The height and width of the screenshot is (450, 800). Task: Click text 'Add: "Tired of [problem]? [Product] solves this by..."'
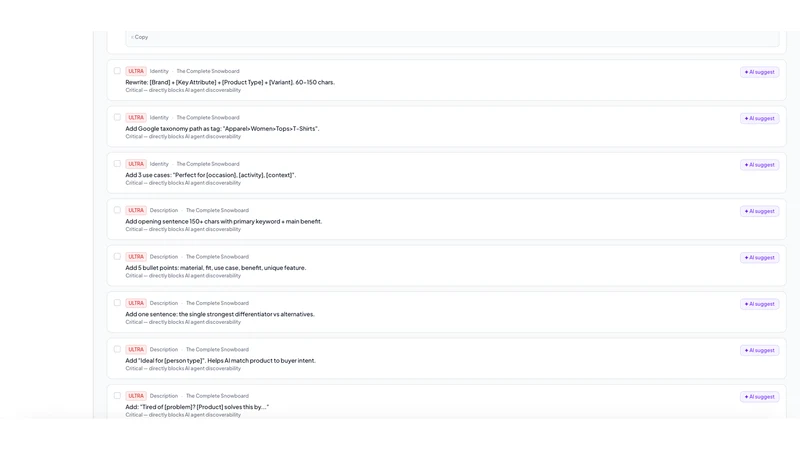[197, 407]
